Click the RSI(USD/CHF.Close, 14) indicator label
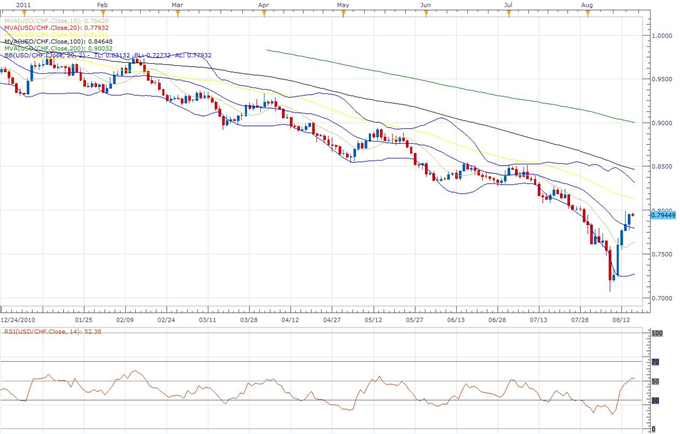This screenshot has height=434, width=680. click(x=53, y=332)
